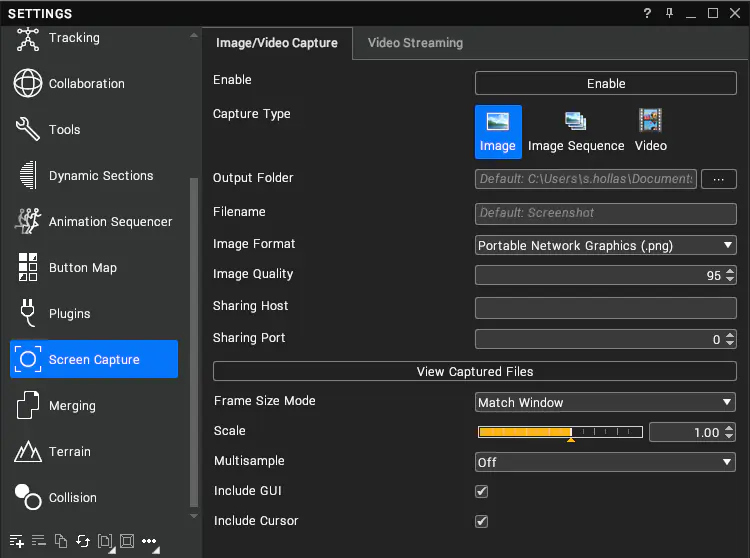Click the Scale slider triangle handle
750x558 pixels.
tap(571, 439)
